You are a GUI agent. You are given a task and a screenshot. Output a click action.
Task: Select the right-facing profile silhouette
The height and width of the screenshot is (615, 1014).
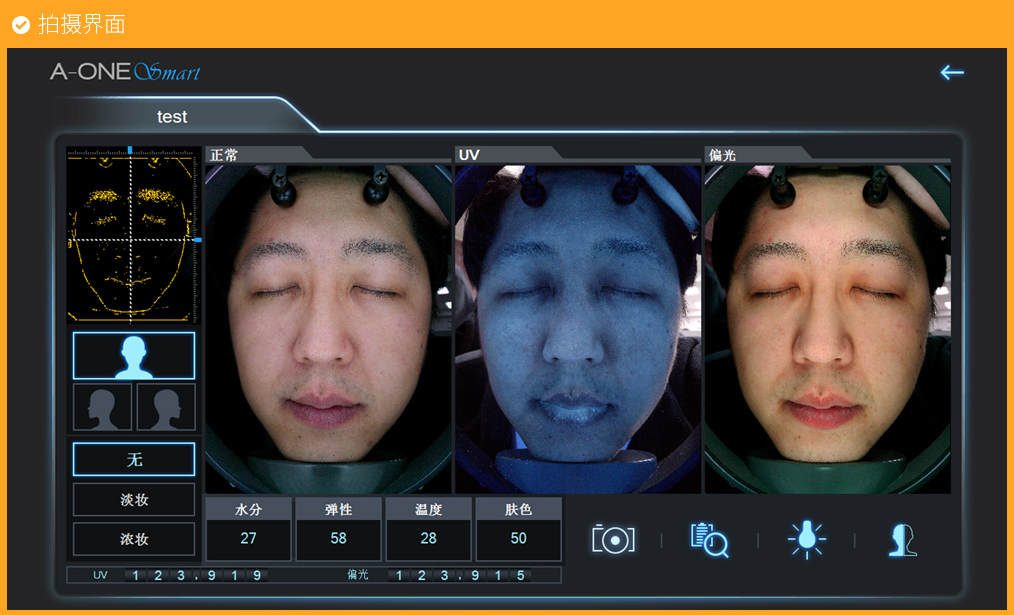pos(166,407)
